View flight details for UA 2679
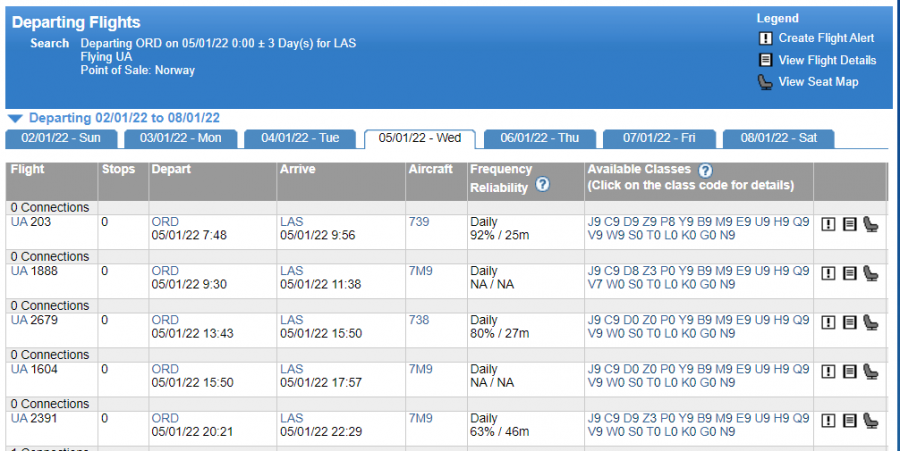Viewport: 900px width, 451px height. tap(849, 322)
